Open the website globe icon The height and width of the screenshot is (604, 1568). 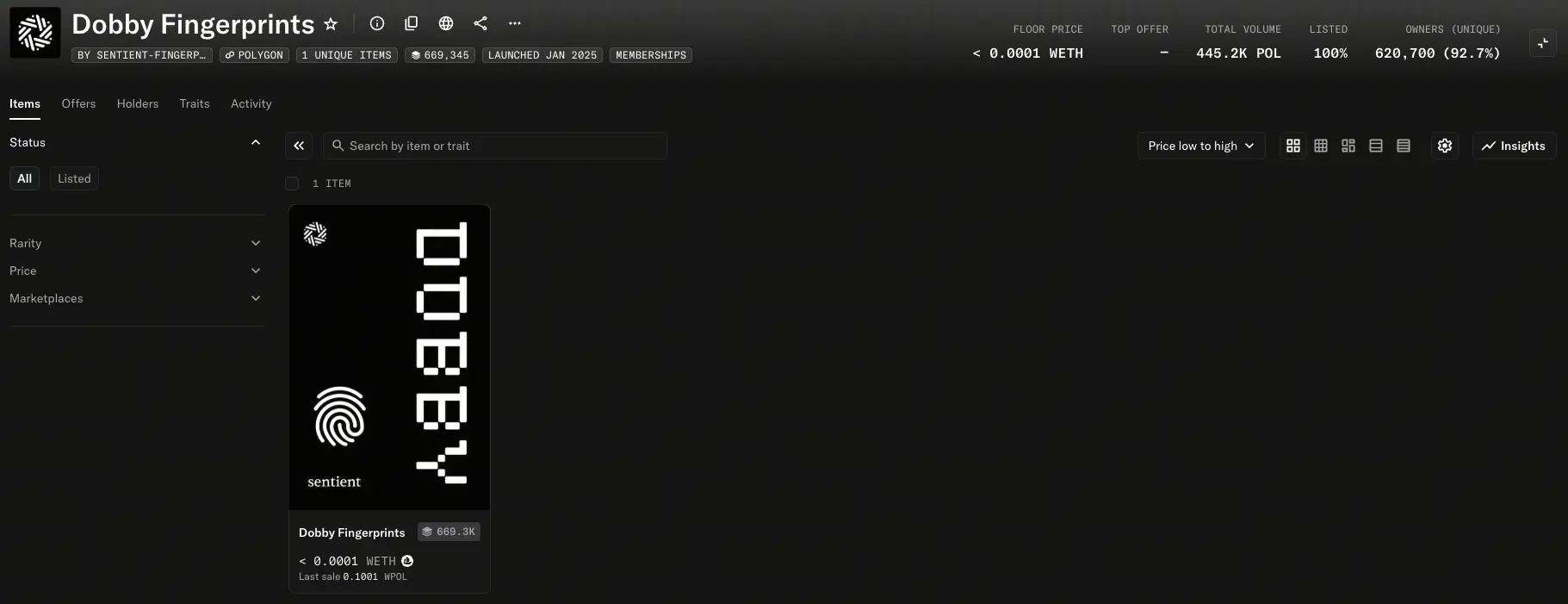click(x=446, y=23)
